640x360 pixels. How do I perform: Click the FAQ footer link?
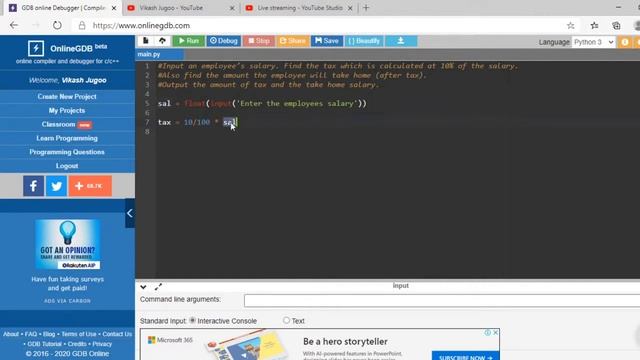pos(31,334)
